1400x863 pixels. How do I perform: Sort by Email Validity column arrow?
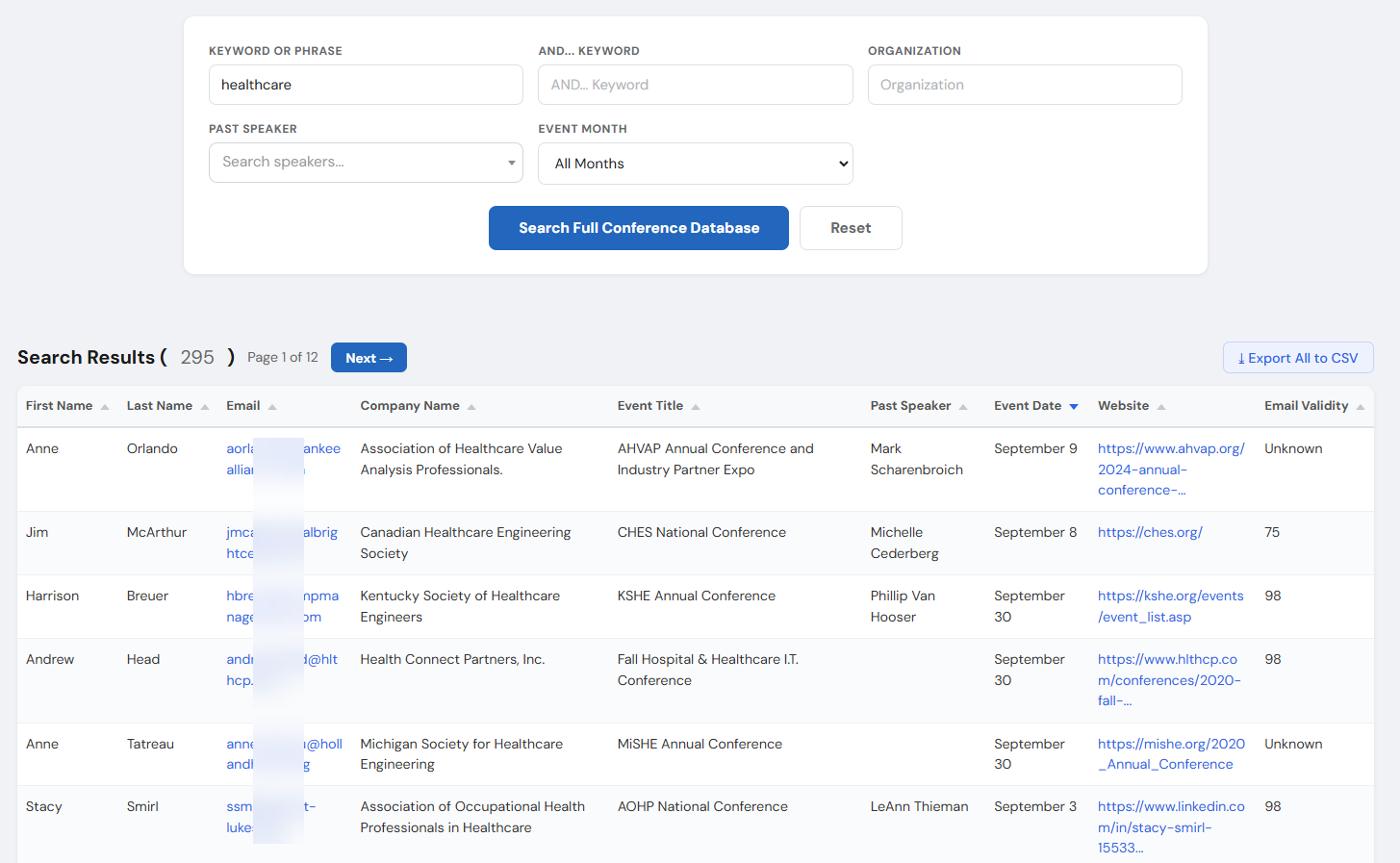pyautogui.click(x=1361, y=407)
